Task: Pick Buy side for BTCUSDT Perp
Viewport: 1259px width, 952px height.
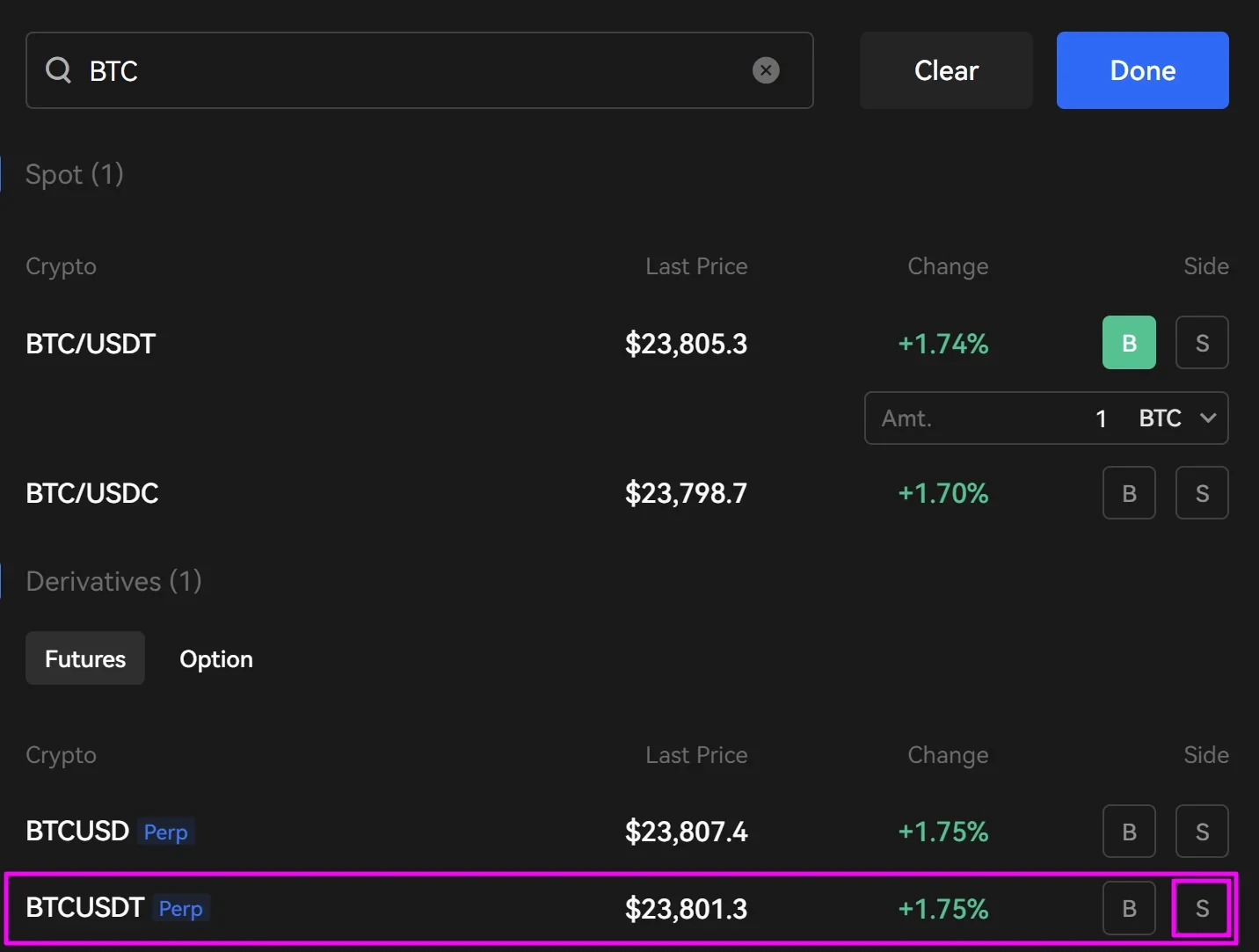Action: pyautogui.click(x=1129, y=908)
